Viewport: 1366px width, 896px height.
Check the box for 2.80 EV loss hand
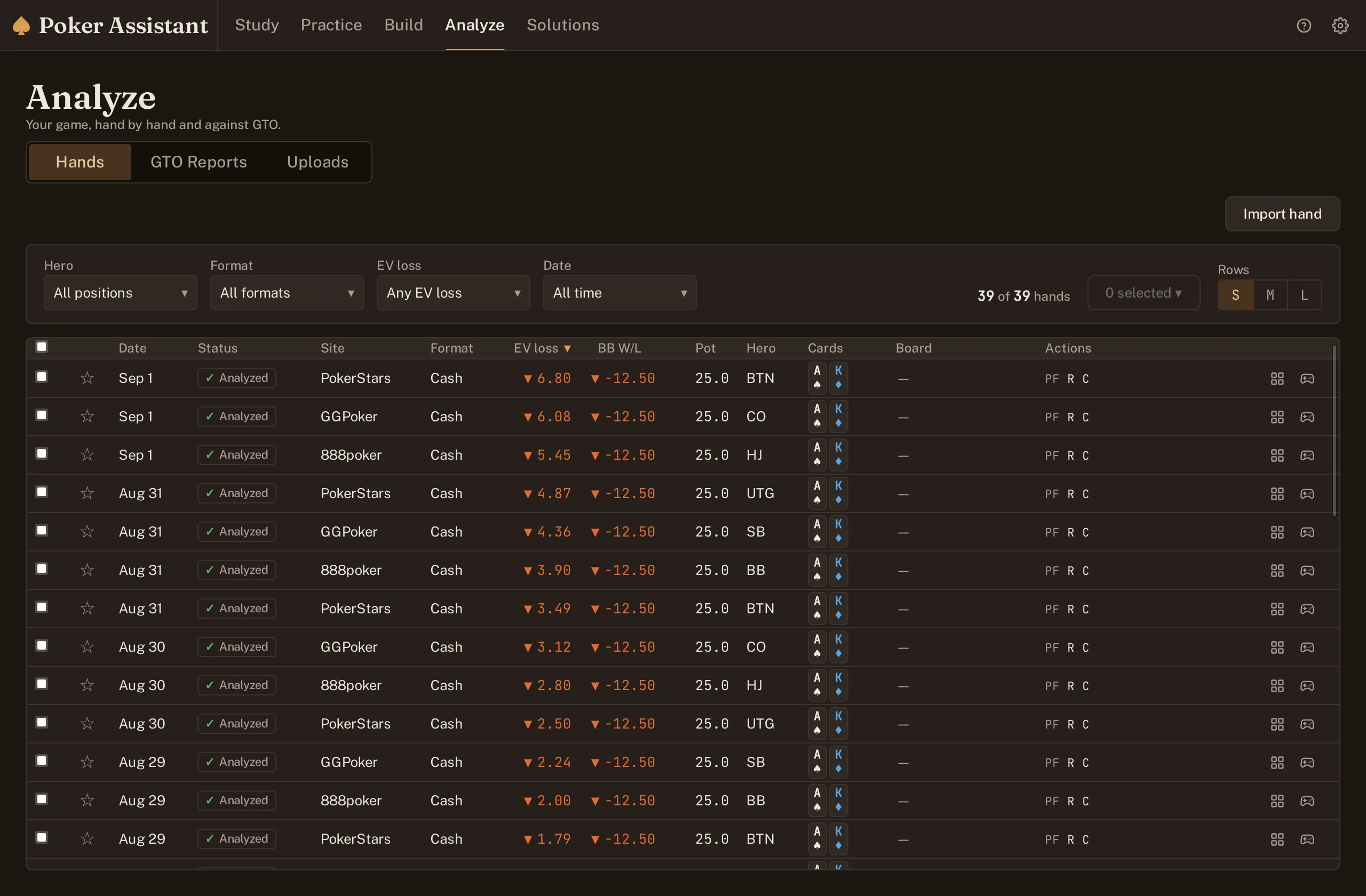click(41, 684)
